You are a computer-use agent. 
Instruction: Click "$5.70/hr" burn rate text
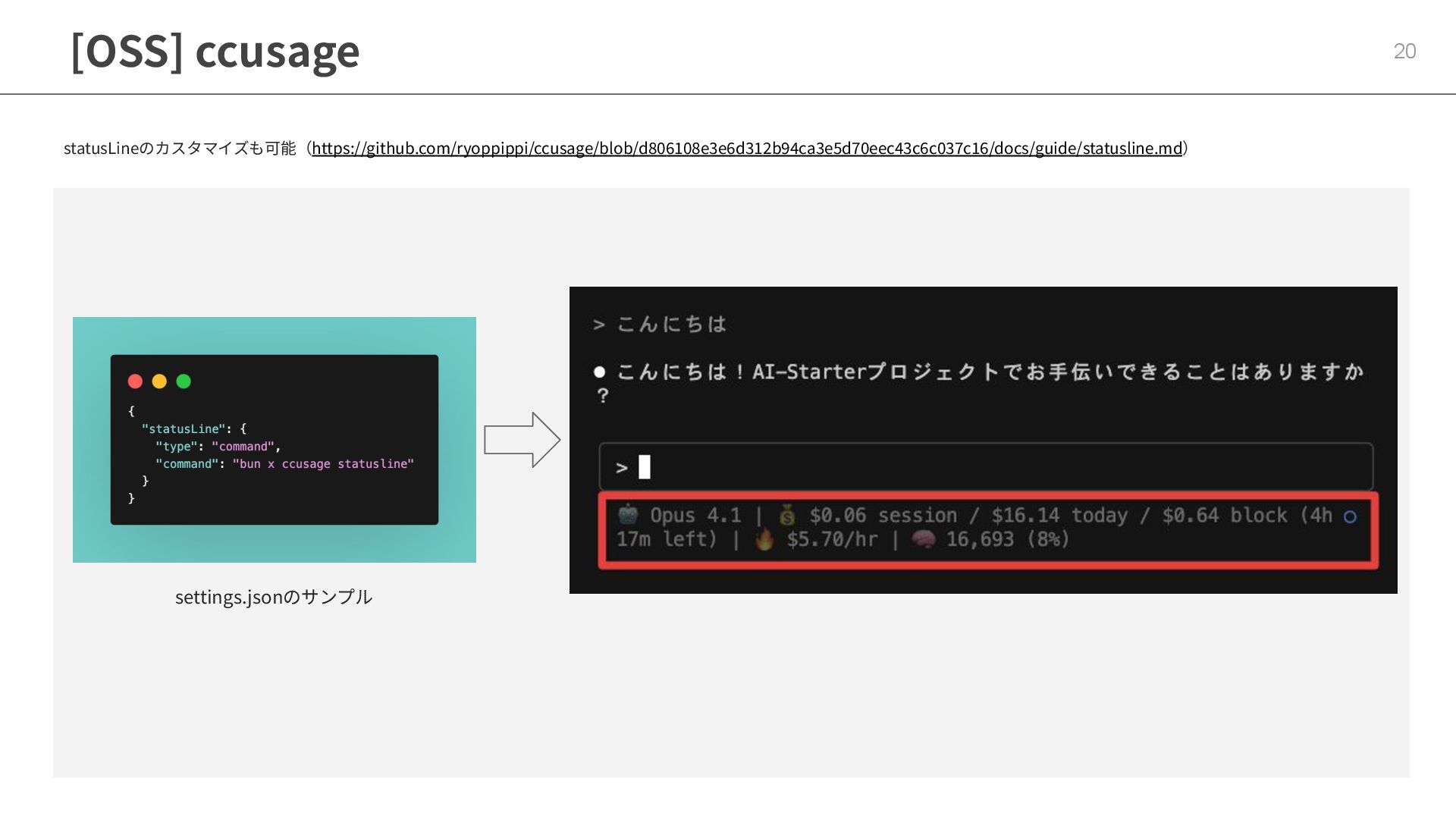832,539
